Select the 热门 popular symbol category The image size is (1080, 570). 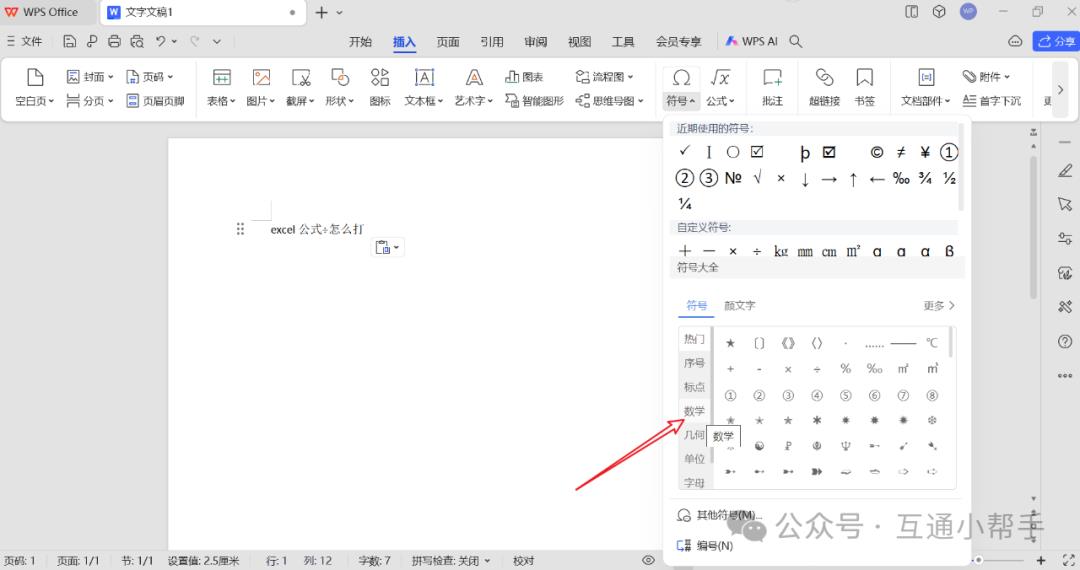694,338
